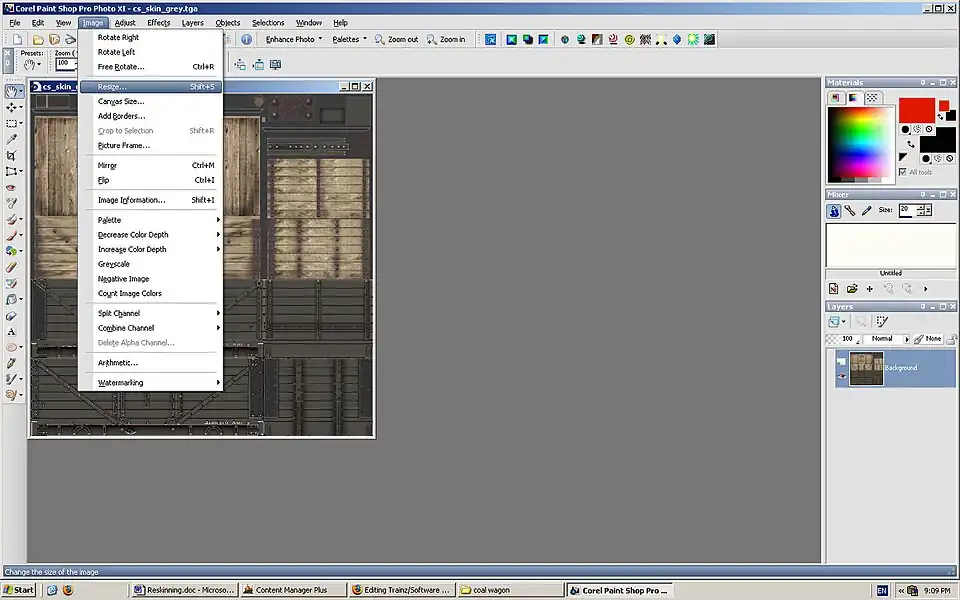This screenshot has height=600, width=960.
Task: Select the Text tool in the toolbox
Action: 12,331
